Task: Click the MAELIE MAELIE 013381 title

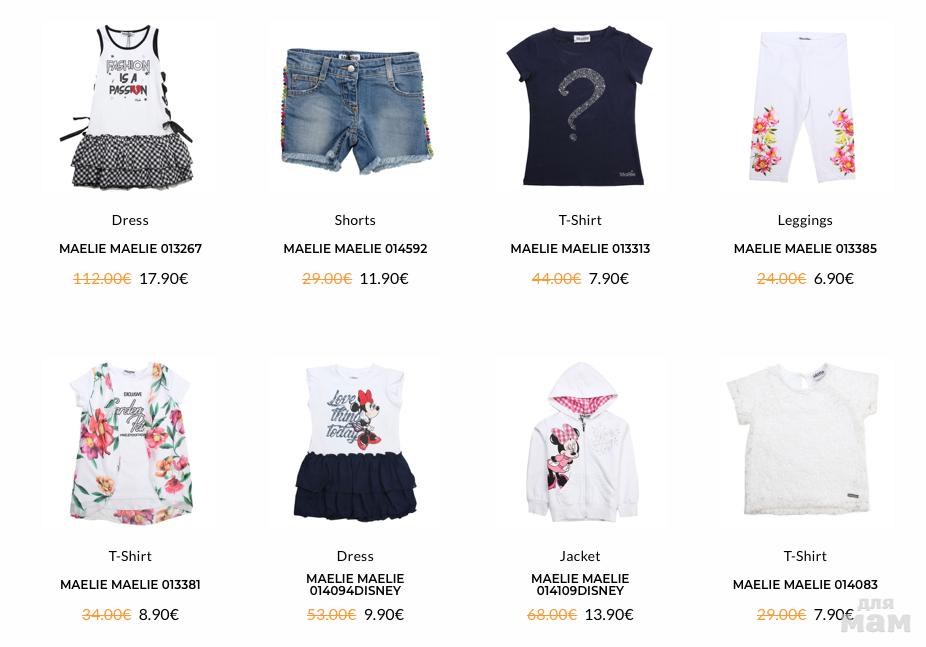Action: tap(131, 584)
